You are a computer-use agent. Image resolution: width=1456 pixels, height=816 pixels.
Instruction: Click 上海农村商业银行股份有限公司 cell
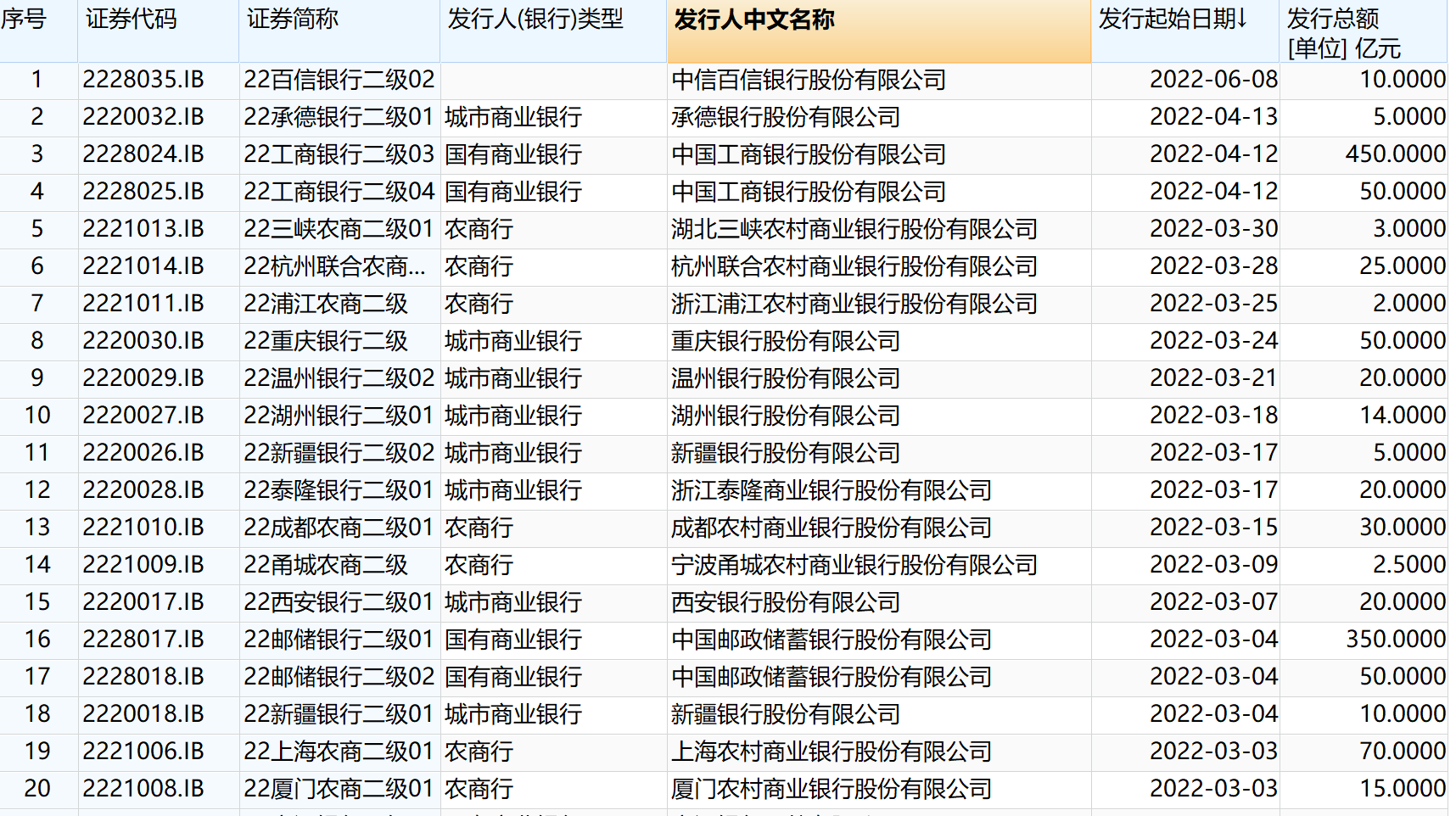tap(832, 752)
